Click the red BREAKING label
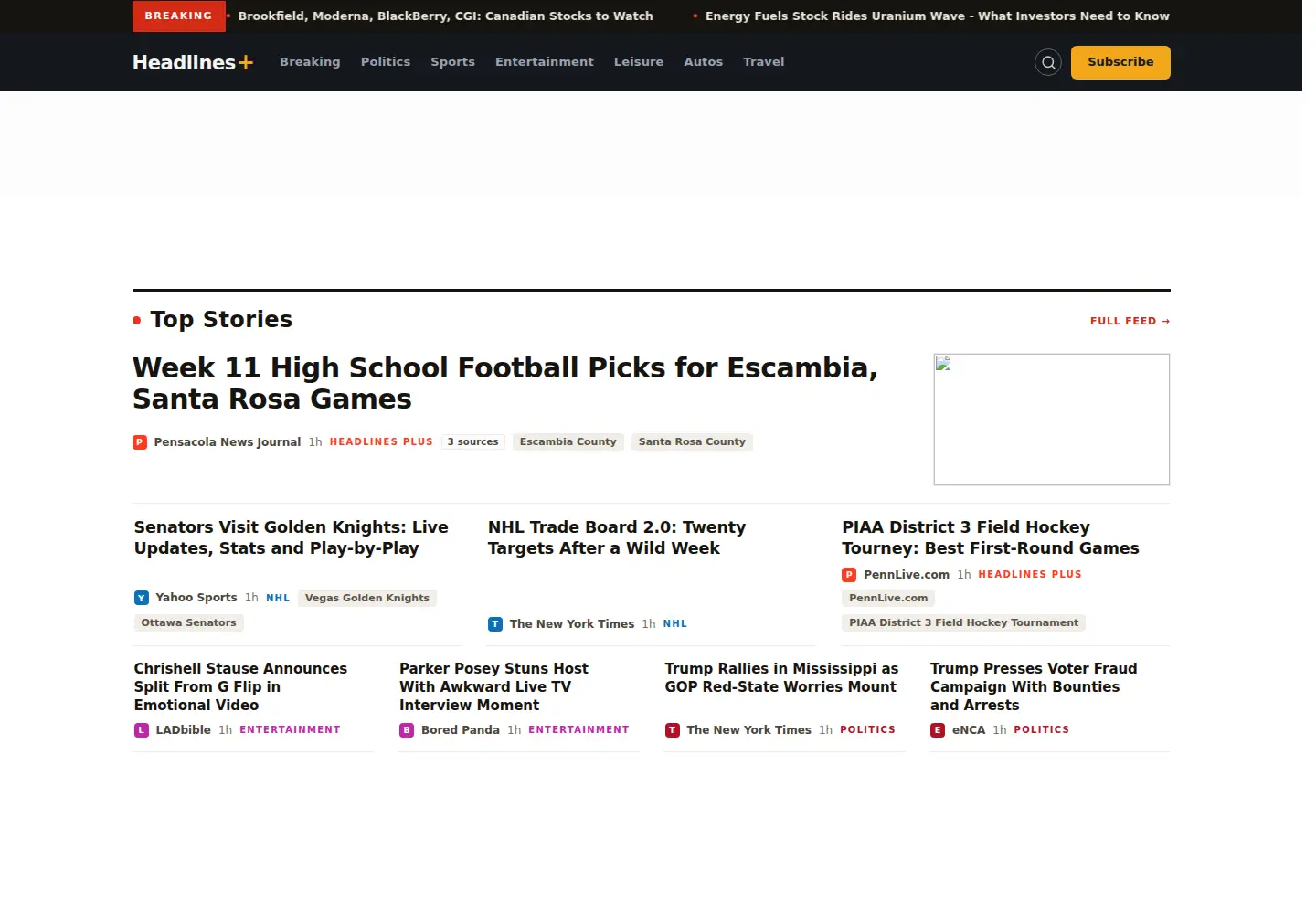This screenshot has height=914, width=1316. point(178,16)
